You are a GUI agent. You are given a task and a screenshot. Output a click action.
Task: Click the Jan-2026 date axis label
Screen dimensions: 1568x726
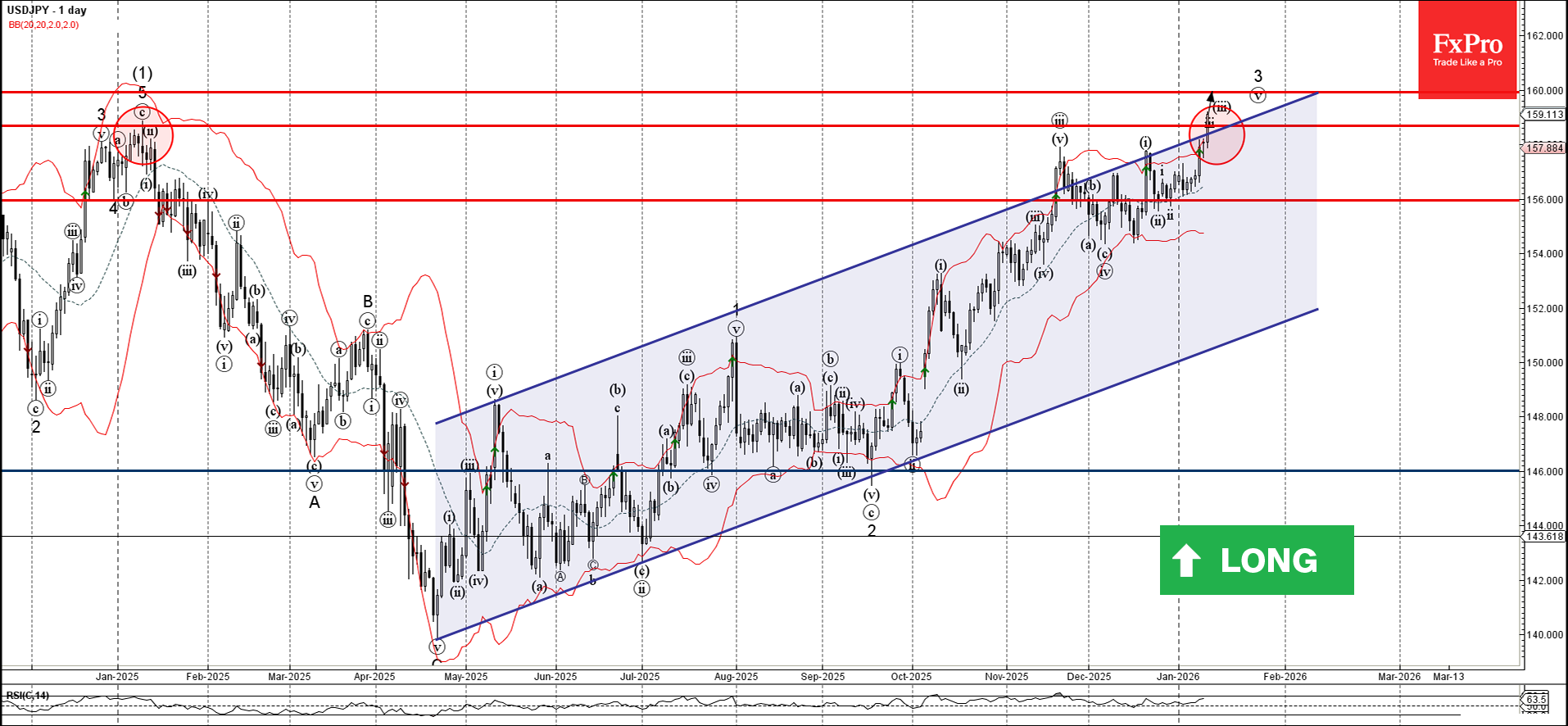1178,677
